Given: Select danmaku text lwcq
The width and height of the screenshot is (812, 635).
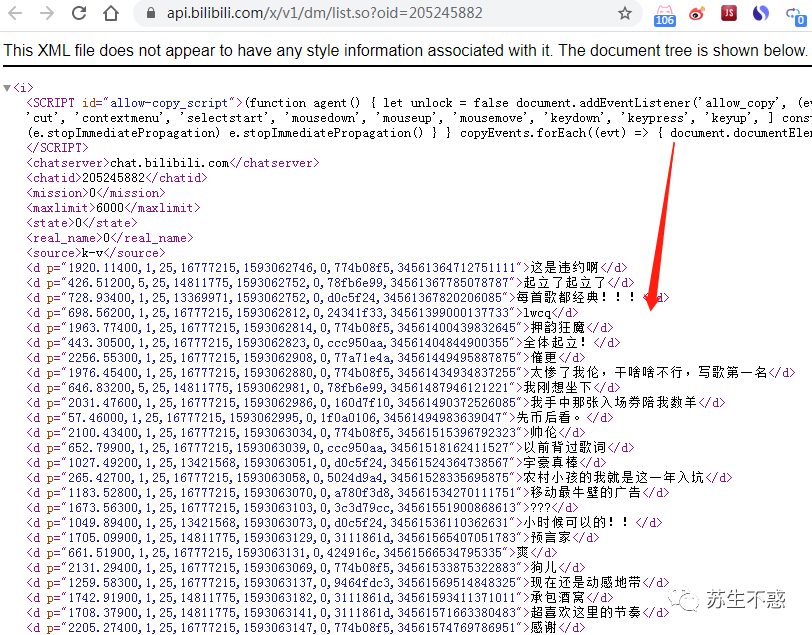Looking at the screenshot, I should point(537,313).
